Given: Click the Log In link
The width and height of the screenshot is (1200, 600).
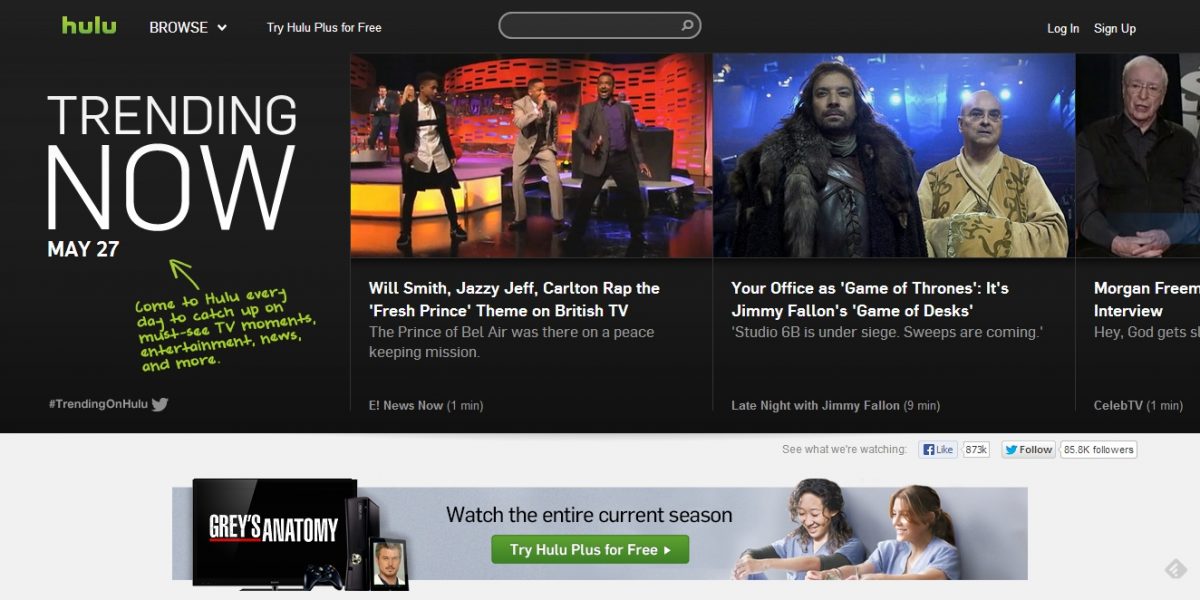Looking at the screenshot, I should click(1063, 29).
